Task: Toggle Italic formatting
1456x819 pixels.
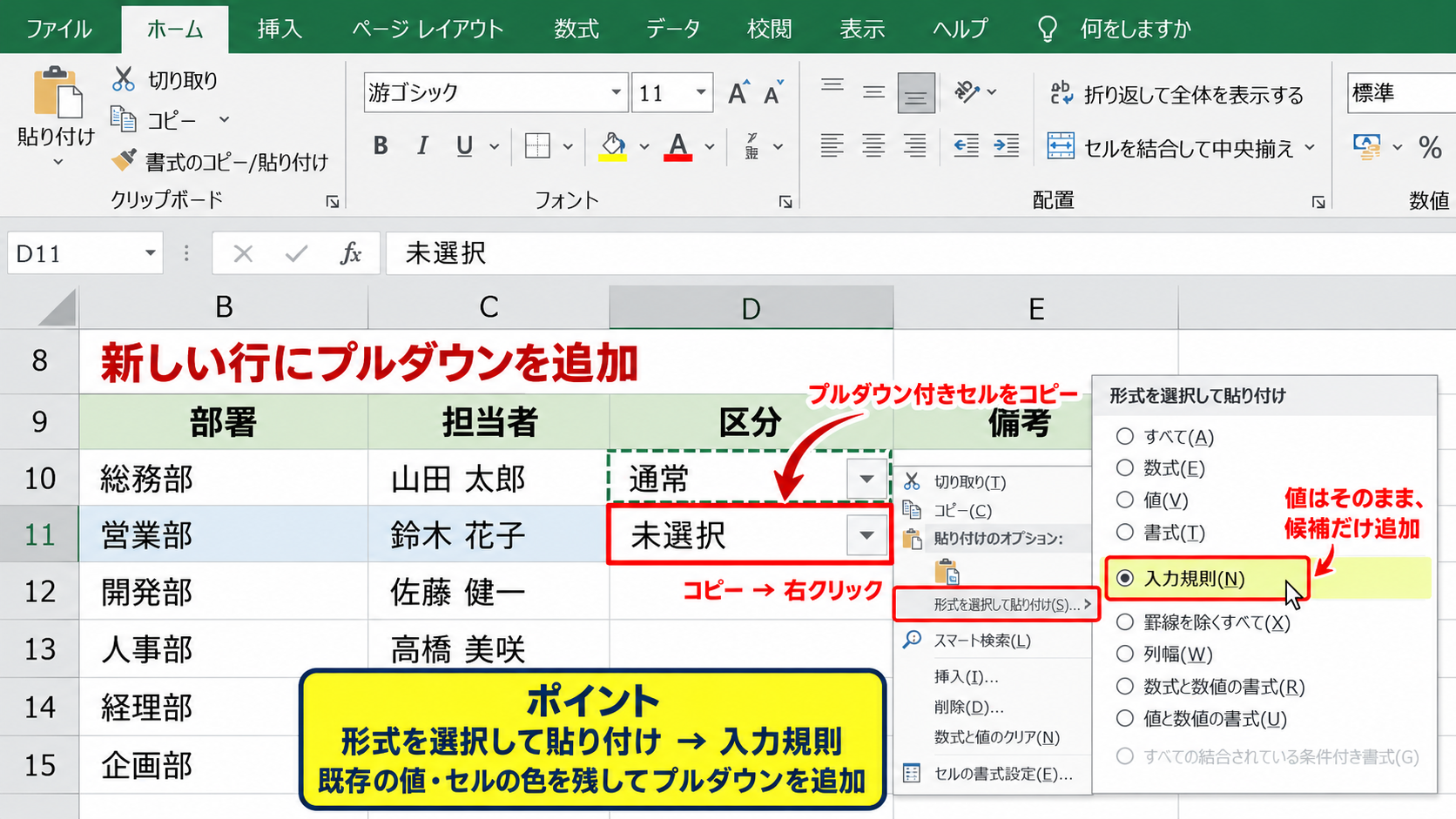Action: (x=422, y=145)
